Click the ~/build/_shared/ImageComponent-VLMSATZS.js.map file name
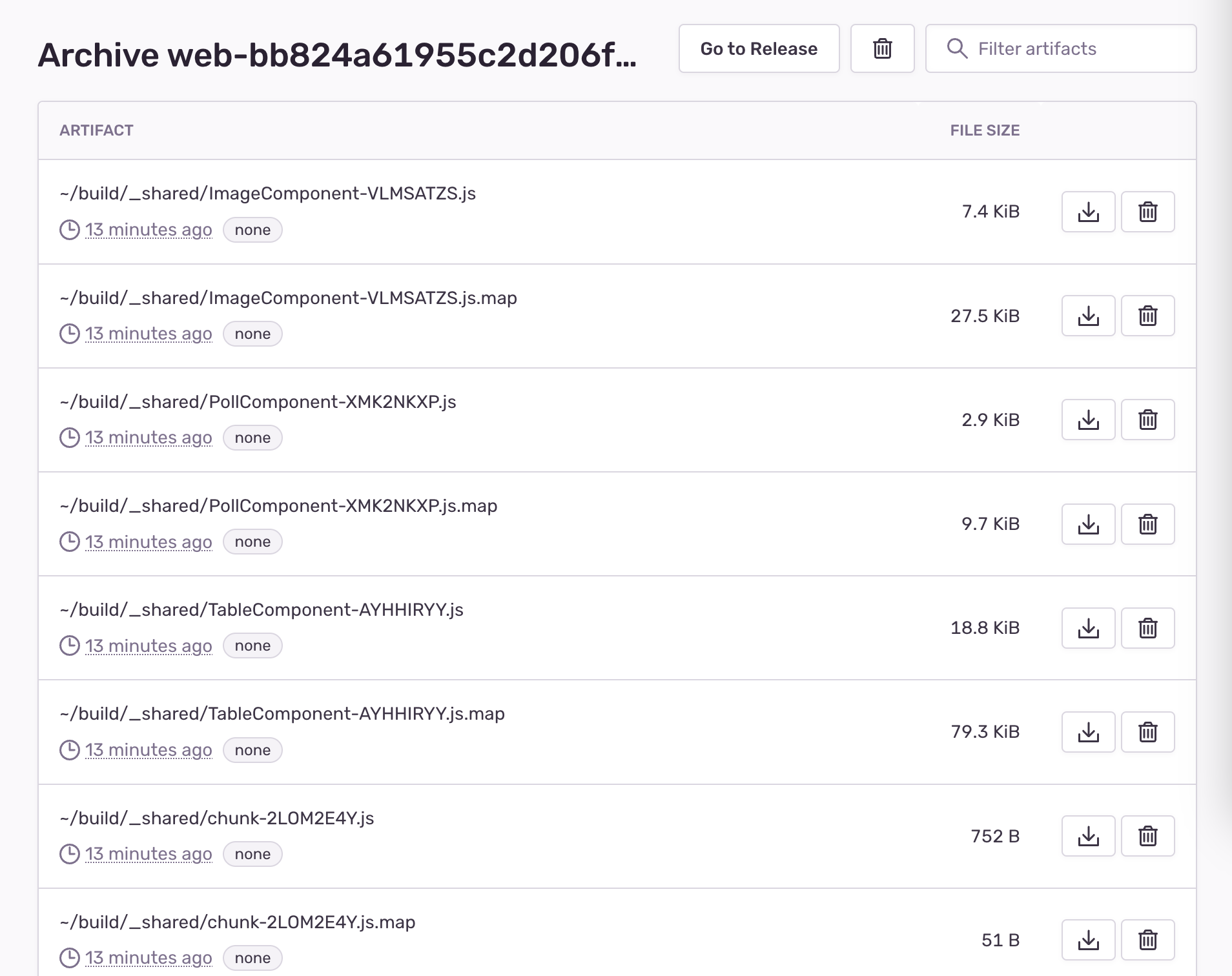 288,298
